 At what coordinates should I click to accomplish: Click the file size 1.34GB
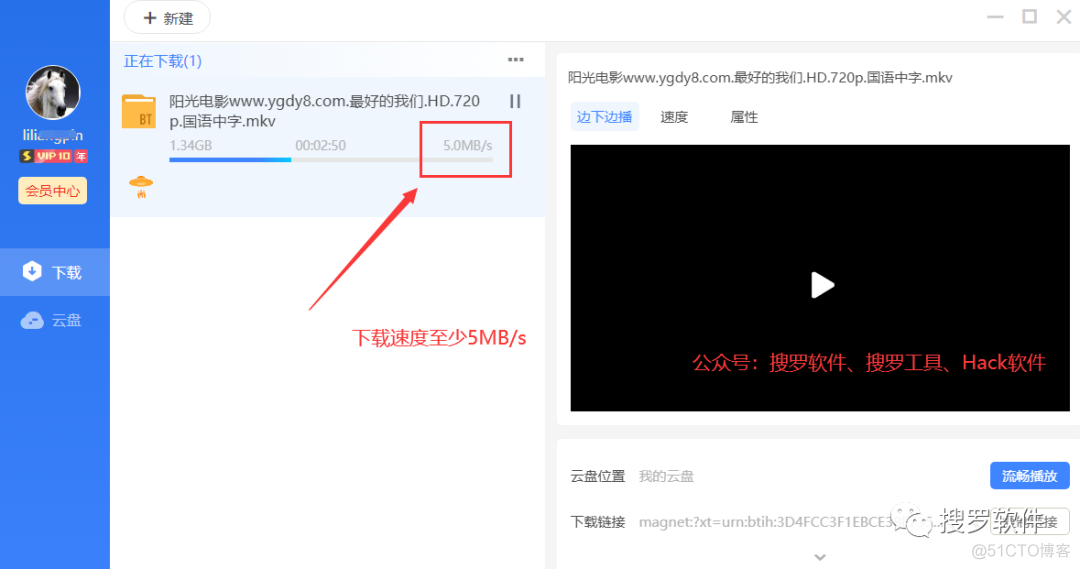pyautogui.click(x=191, y=145)
